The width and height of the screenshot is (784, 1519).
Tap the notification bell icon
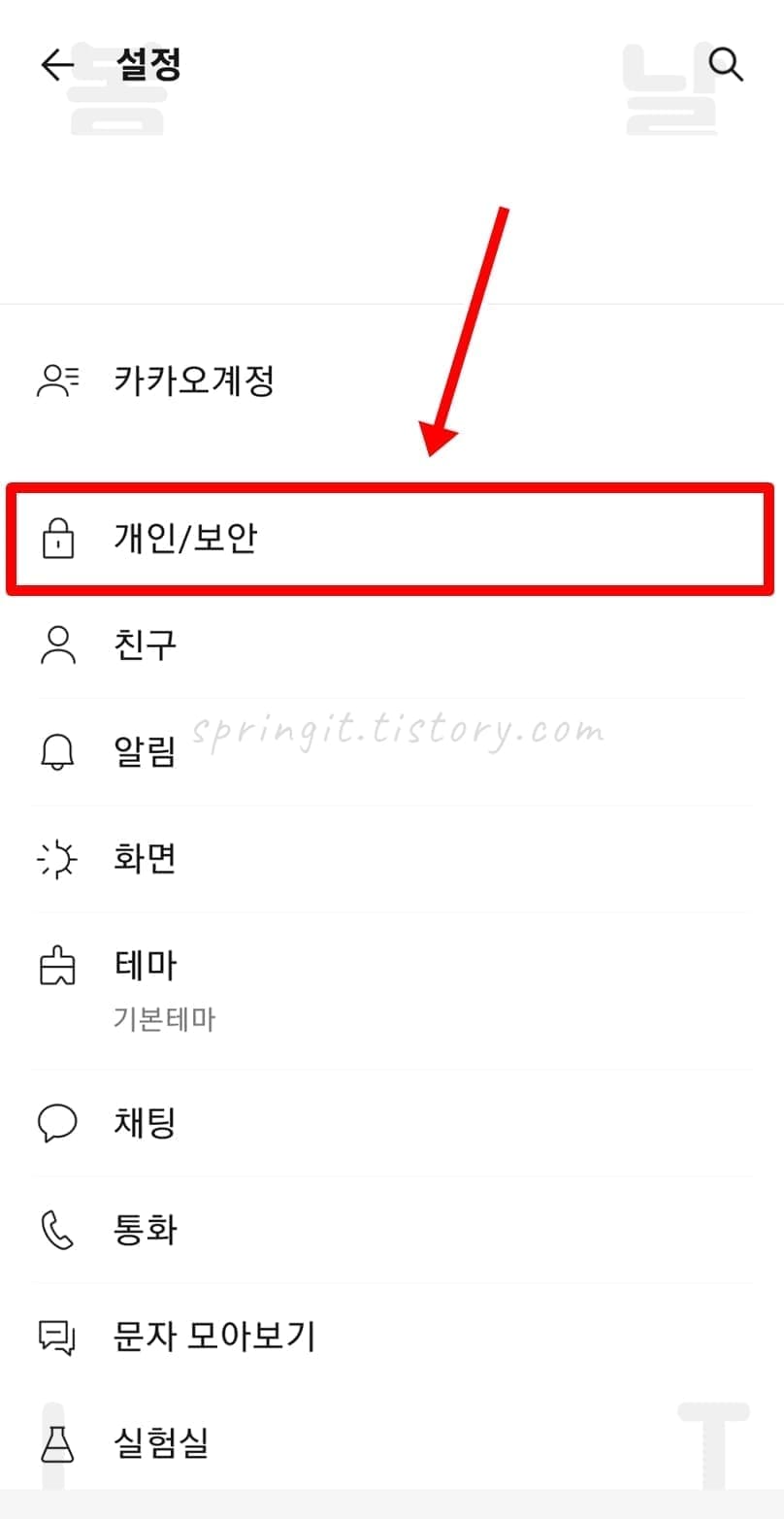58,751
